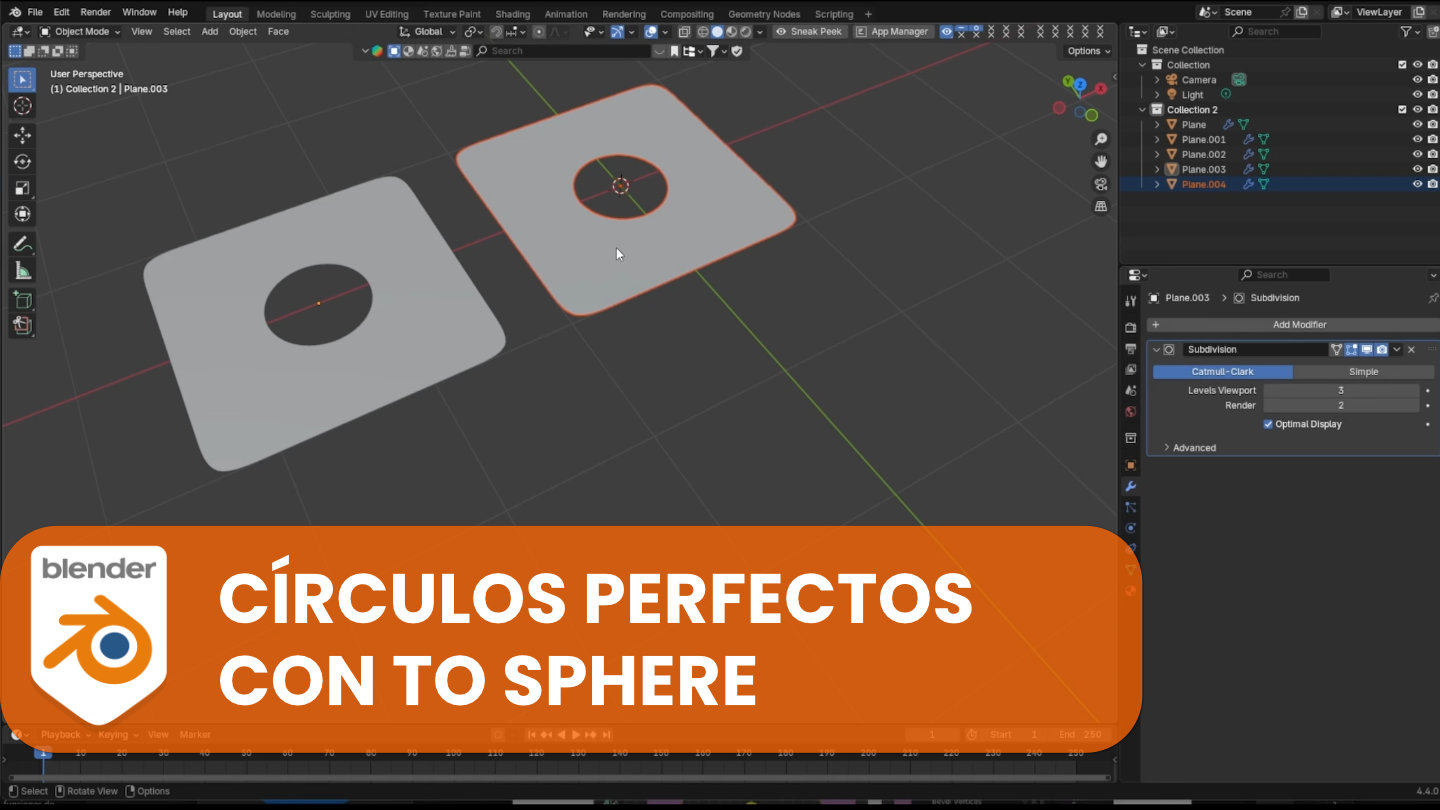Adjust the Render levels value field
Viewport: 1440px width, 810px height.
(x=1341, y=406)
